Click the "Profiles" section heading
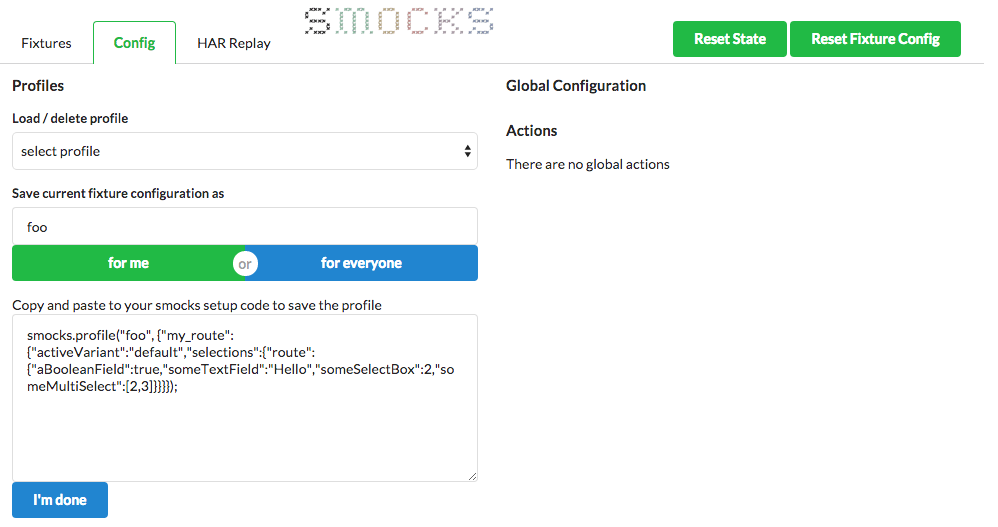The width and height of the screenshot is (998, 527). click(x=38, y=86)
